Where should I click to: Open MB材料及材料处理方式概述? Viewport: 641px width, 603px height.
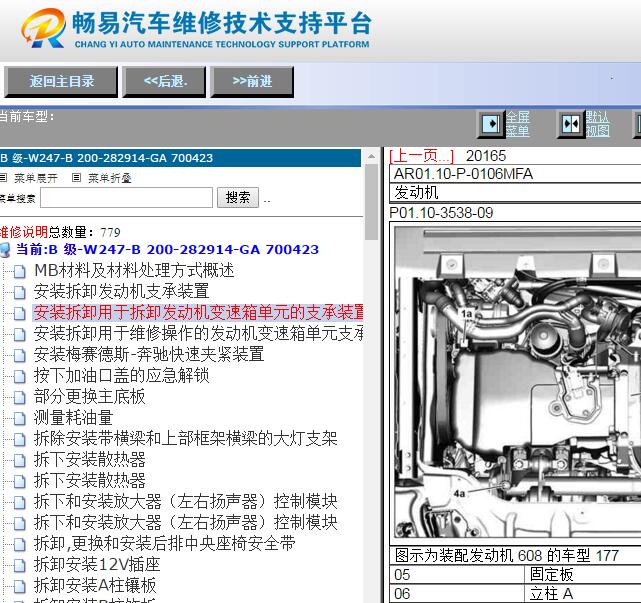click(x=134, y=271)
